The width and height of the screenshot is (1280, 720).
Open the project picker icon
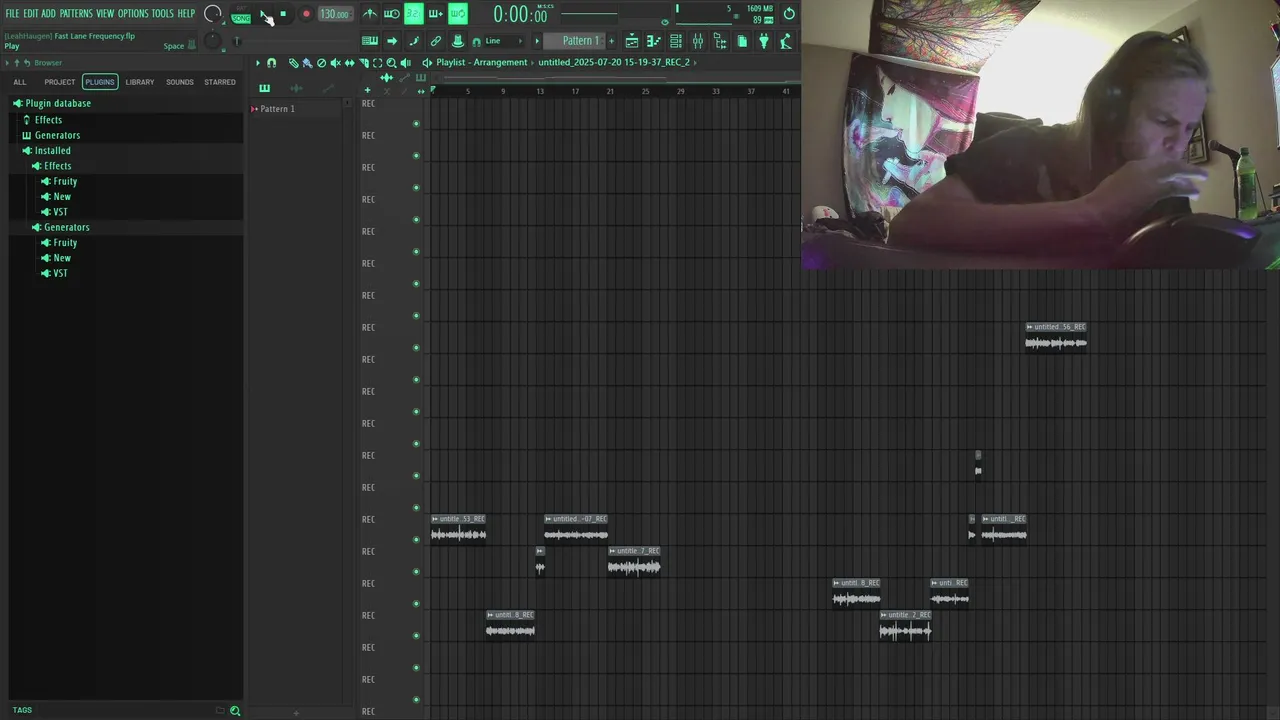pyautogui.click(x=742, y=41)
